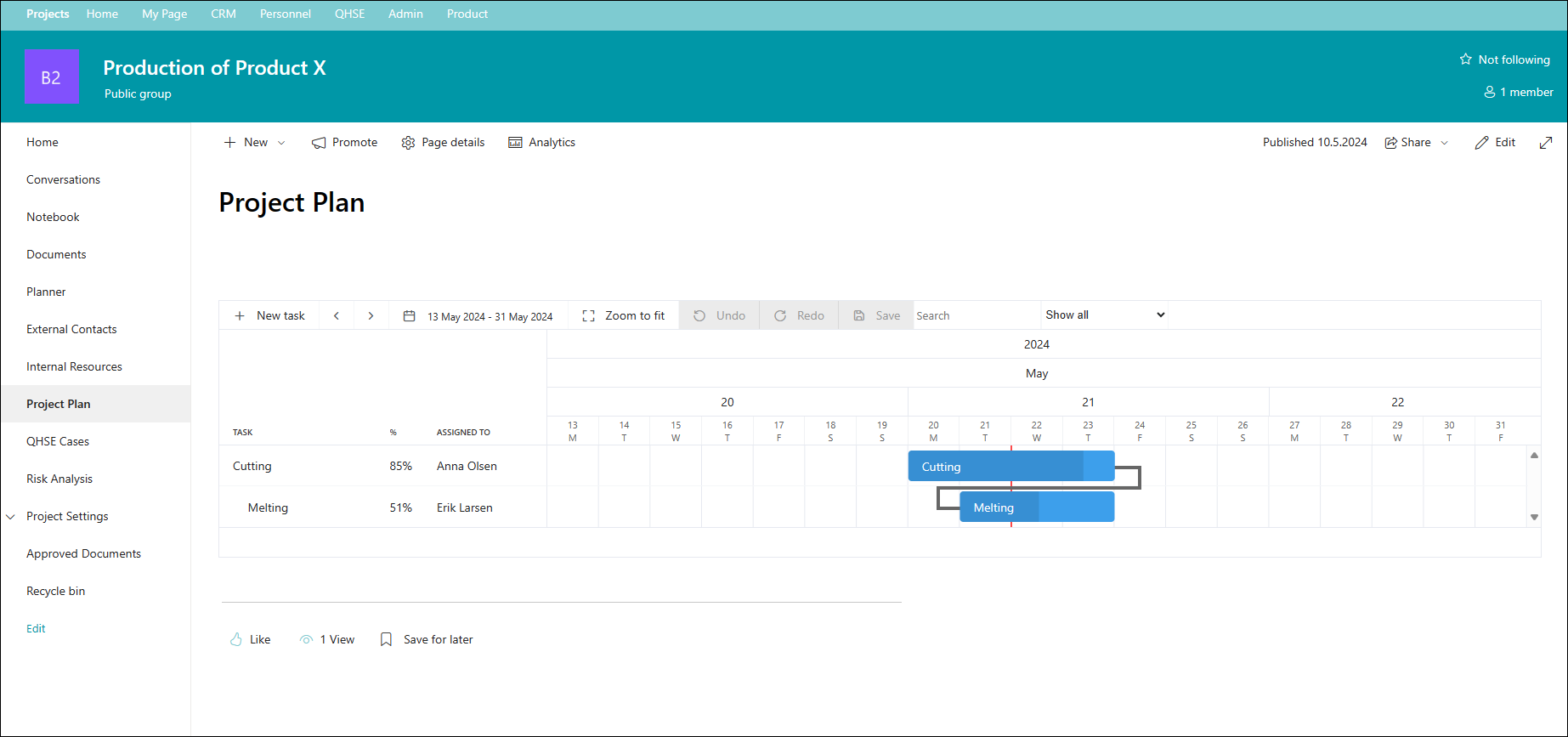This screenshot has height=737, width=1568.
Task: Click the Like thumbs-up button
Action: coord(250,639)
